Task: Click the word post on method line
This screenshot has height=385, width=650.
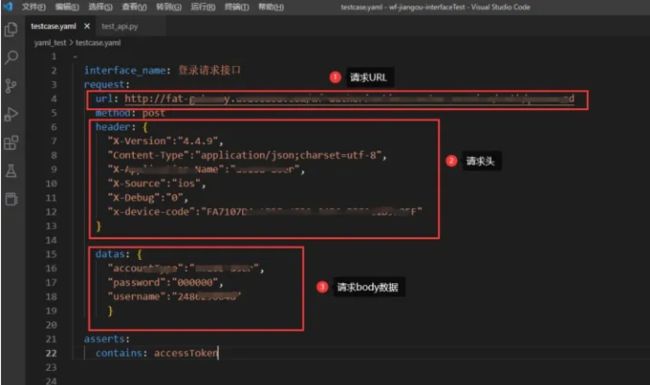Action: (x=153, y=113)
